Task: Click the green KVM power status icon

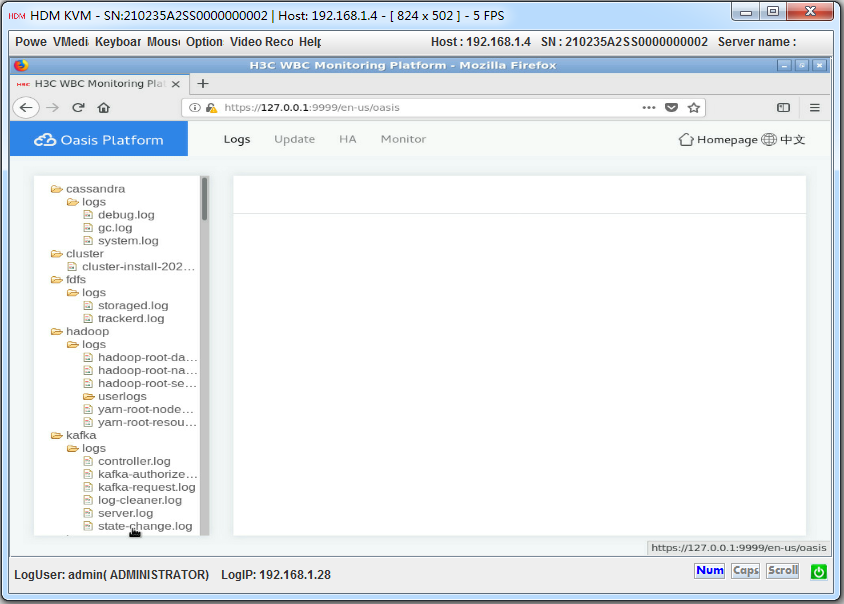Action: tap(819, 571)
